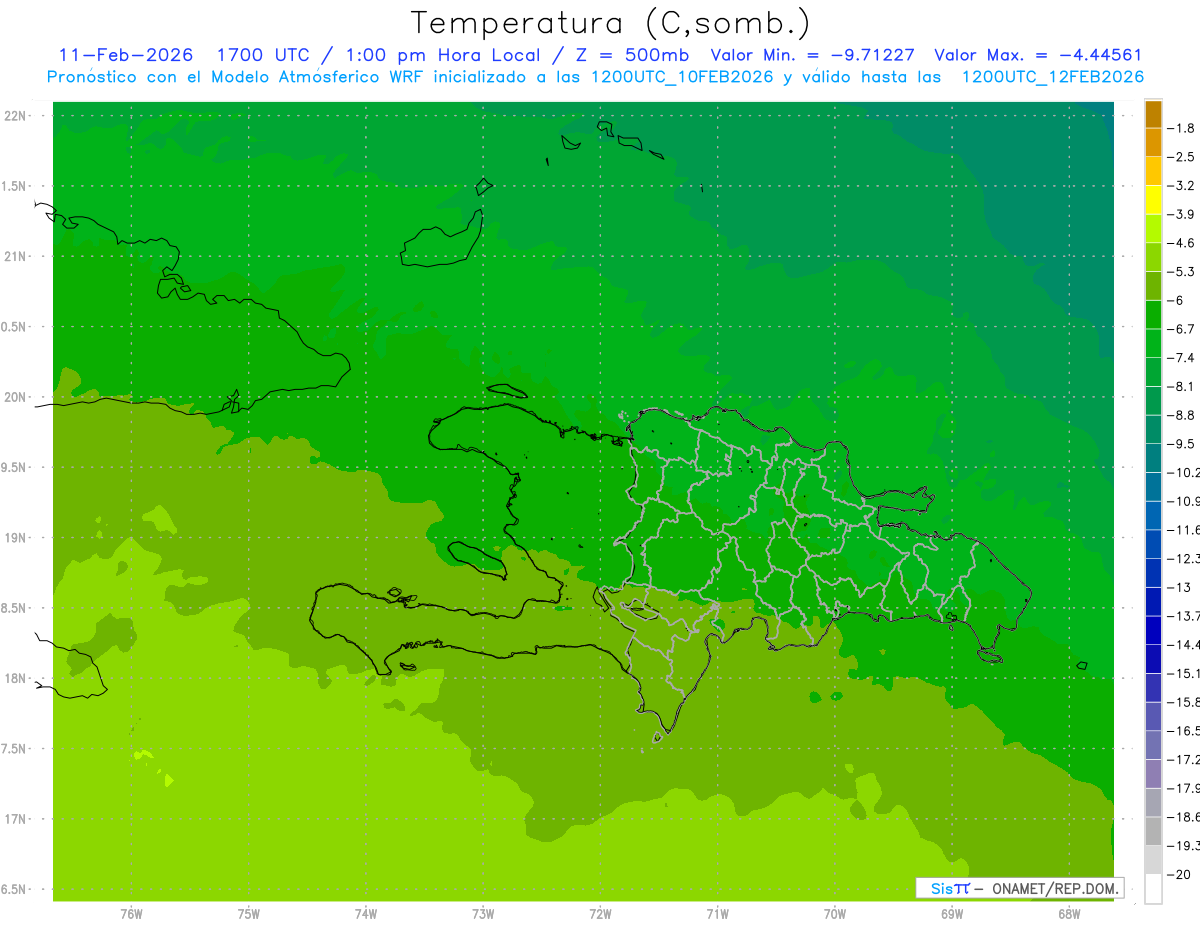This screenshot has width=1200, height=927.
Task: Click the '-3.9' color bar value
Action: tap(1182, 214)
